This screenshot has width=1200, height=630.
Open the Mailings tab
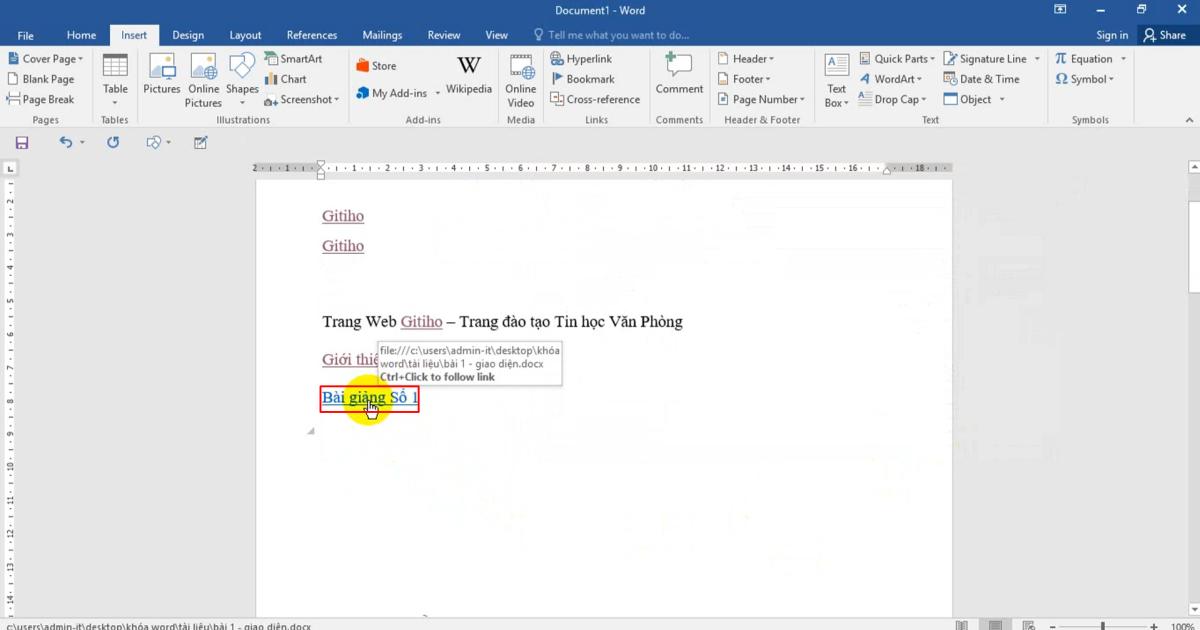tap(382, 34)
